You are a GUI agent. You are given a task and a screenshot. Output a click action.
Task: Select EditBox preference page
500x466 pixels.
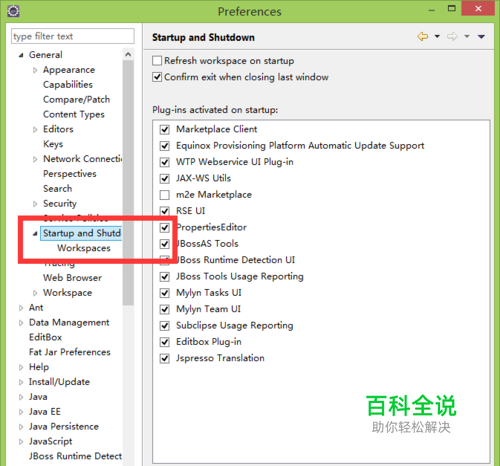click(45, 337)
